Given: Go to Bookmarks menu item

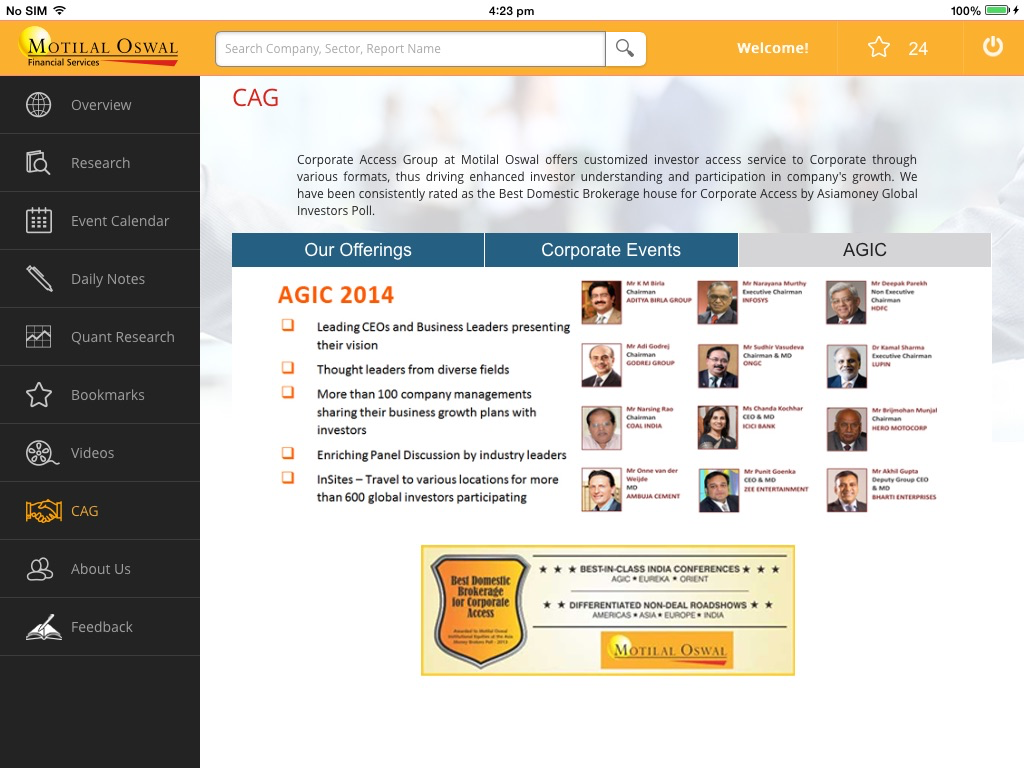Looking at the screenshot, I should tap(100, 395).
